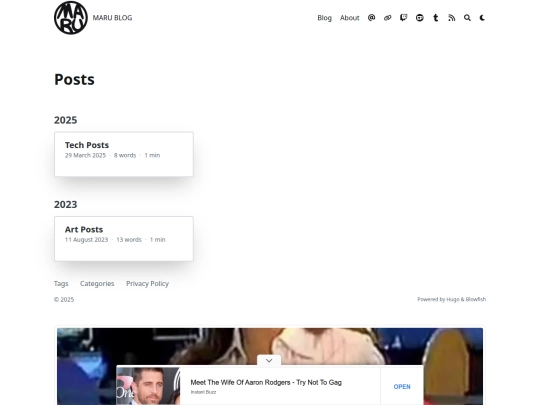This screenshot has height=405, width=540.
Task: Click the 'Powered by Hugo & Blowfish' text
Action: click(452, 299)
